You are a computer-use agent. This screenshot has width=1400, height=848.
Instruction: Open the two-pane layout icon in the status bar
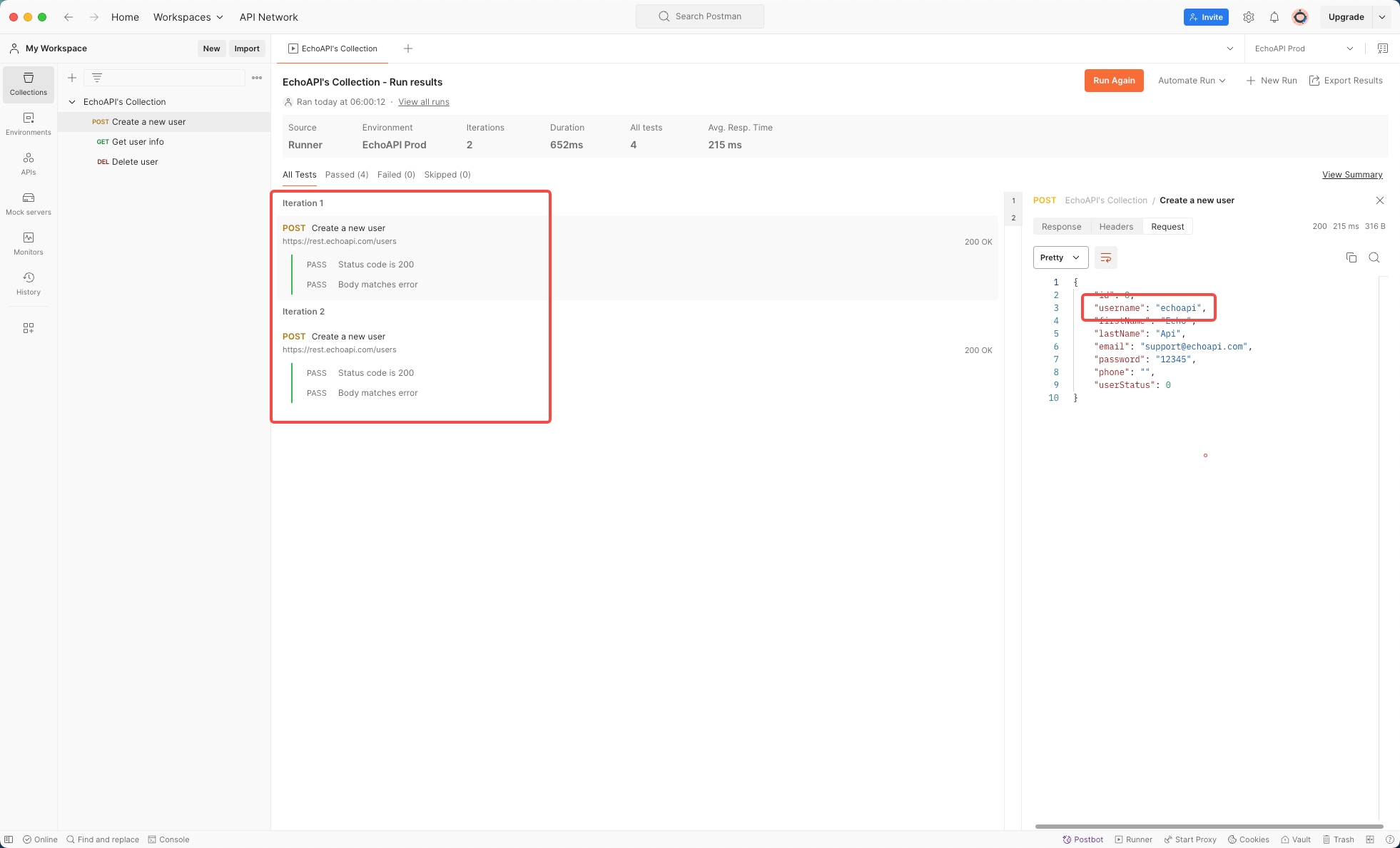1370,839
